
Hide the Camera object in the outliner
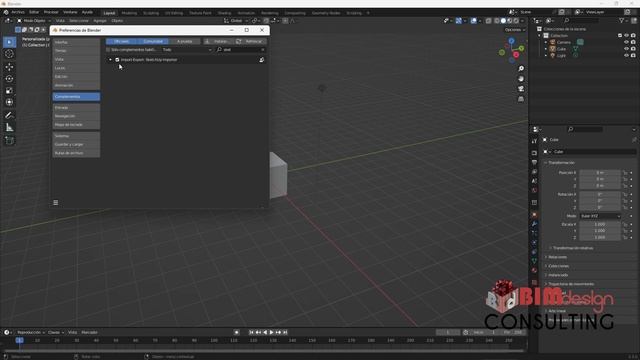tap(626, 42)
